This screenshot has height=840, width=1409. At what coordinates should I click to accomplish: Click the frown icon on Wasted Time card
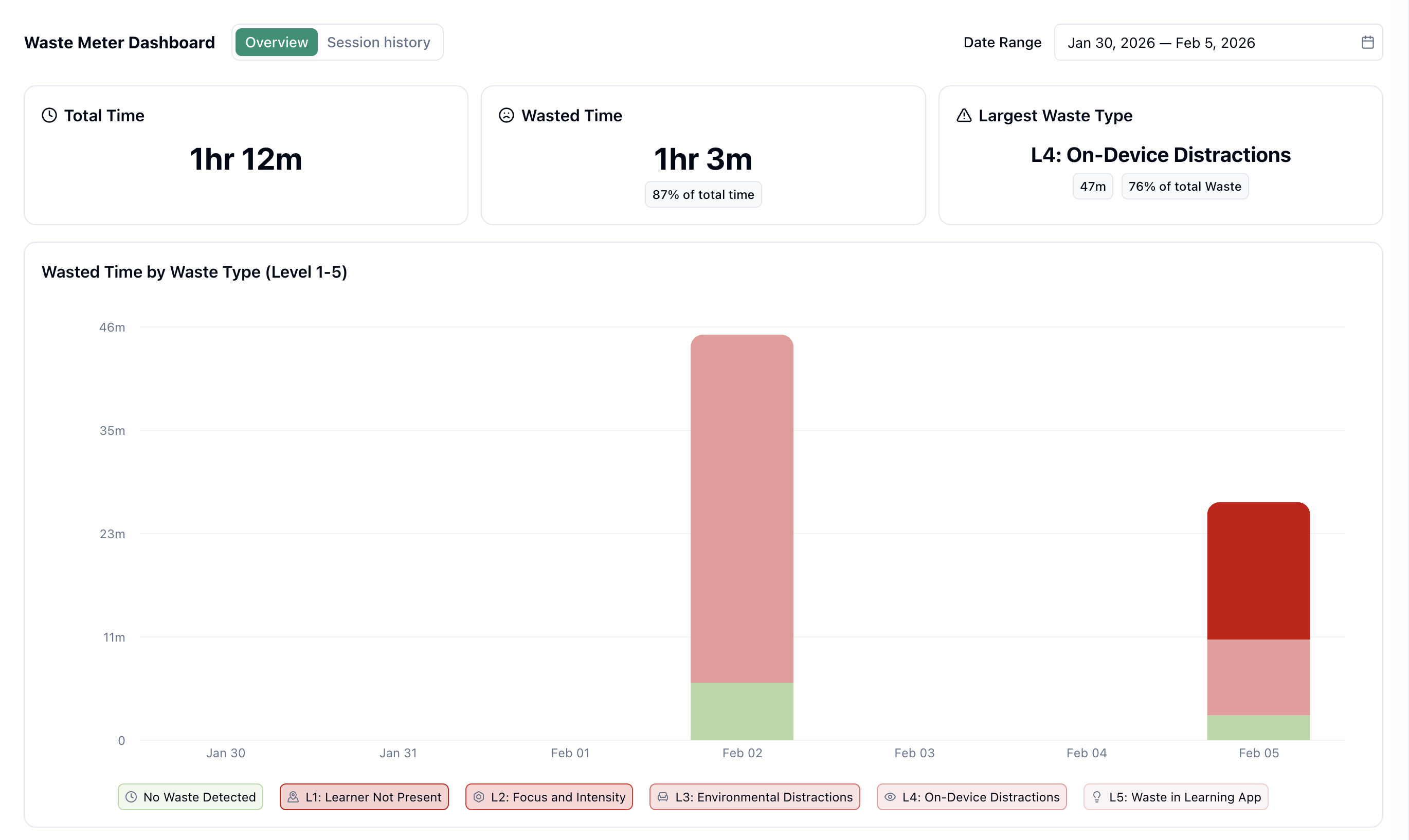click(x=505, y=115)
